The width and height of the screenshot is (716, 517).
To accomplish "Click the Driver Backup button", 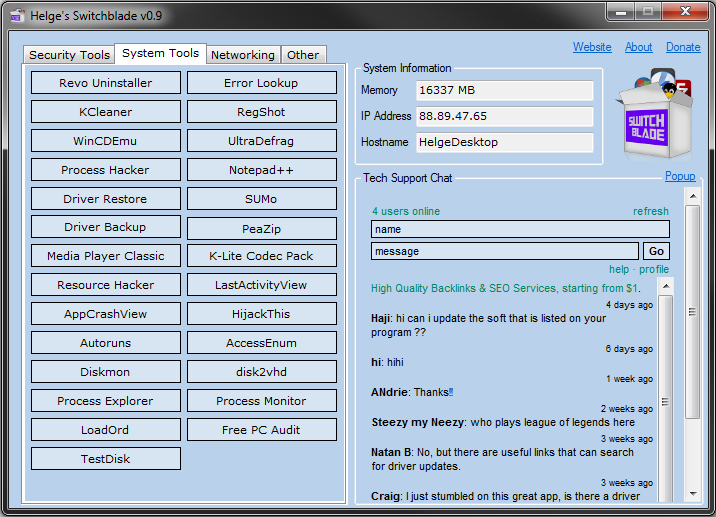I will [105, 227].
